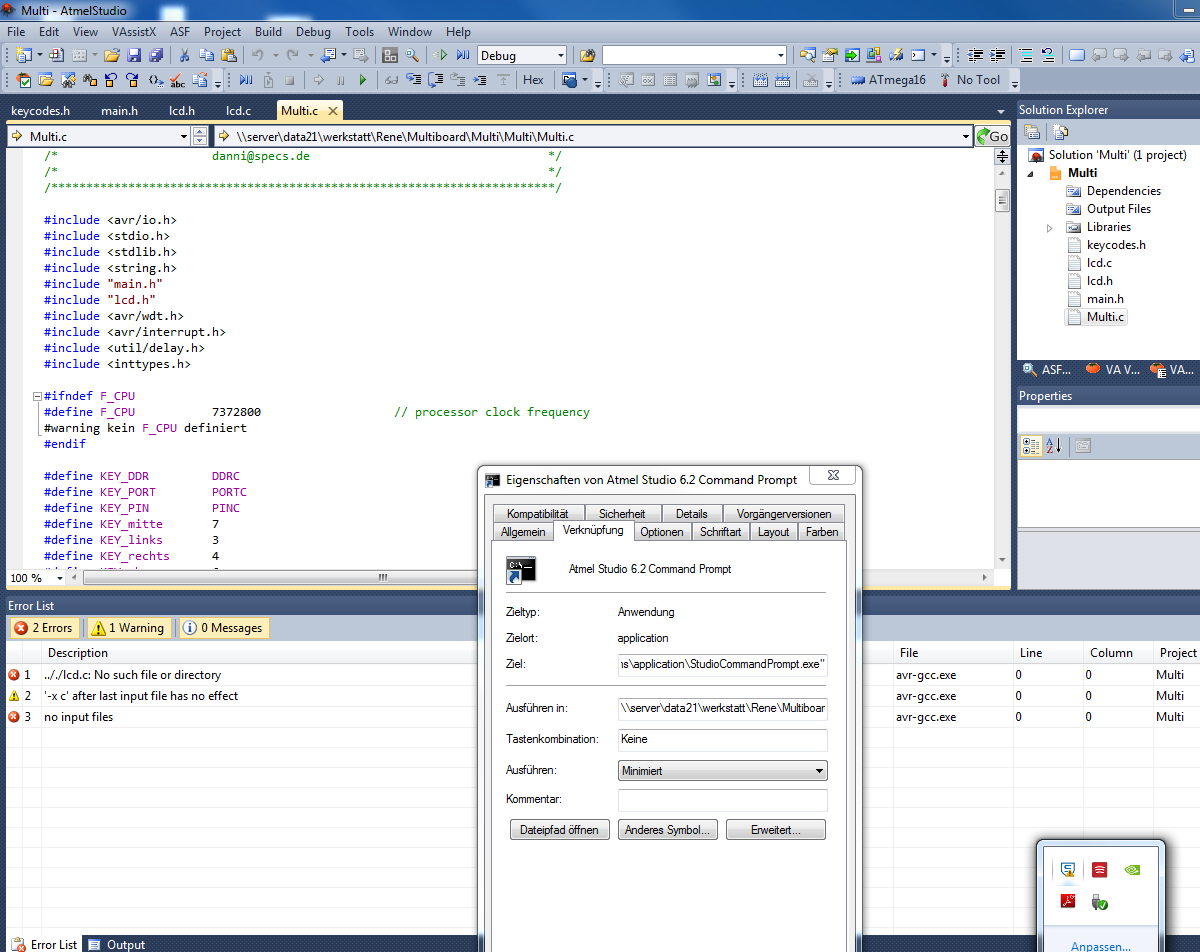The image size is (1200, 952).
Task: Click the green Continue play icon
Action: click(362, 80)
